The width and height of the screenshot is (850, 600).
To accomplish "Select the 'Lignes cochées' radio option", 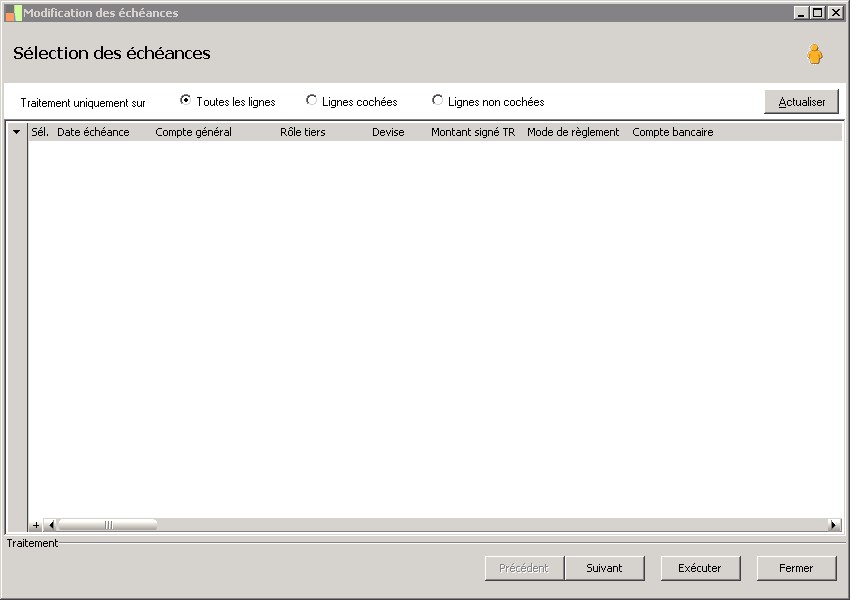I will tap(311, 100).
